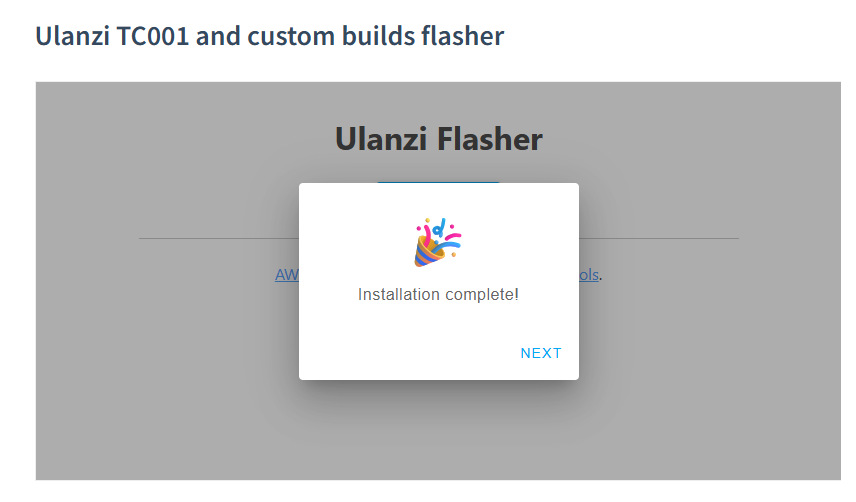Click the blue button edge above the dialog
The image size is (856, 502).
point(438,182)
